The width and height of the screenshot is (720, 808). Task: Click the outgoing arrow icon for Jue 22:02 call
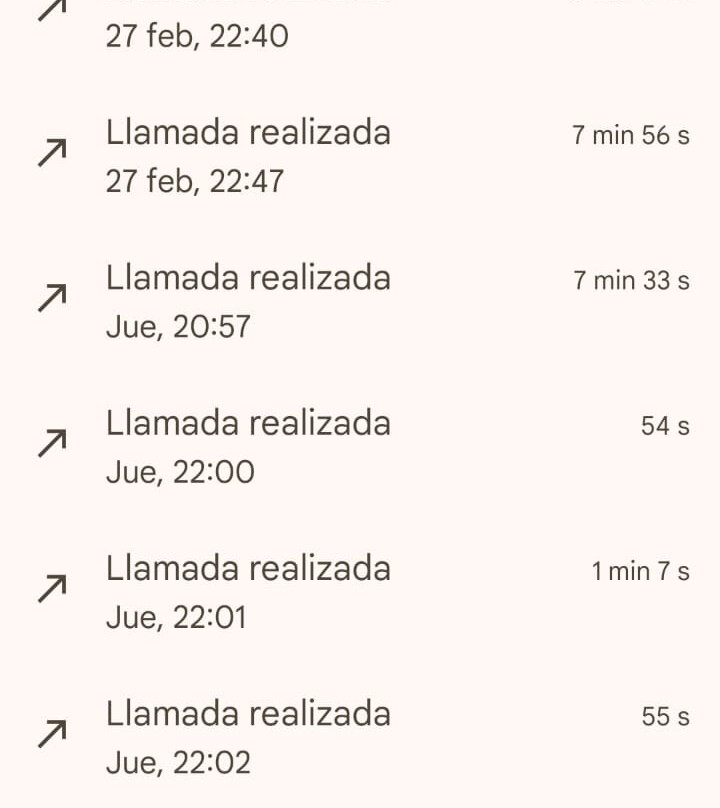click(52, 734)
